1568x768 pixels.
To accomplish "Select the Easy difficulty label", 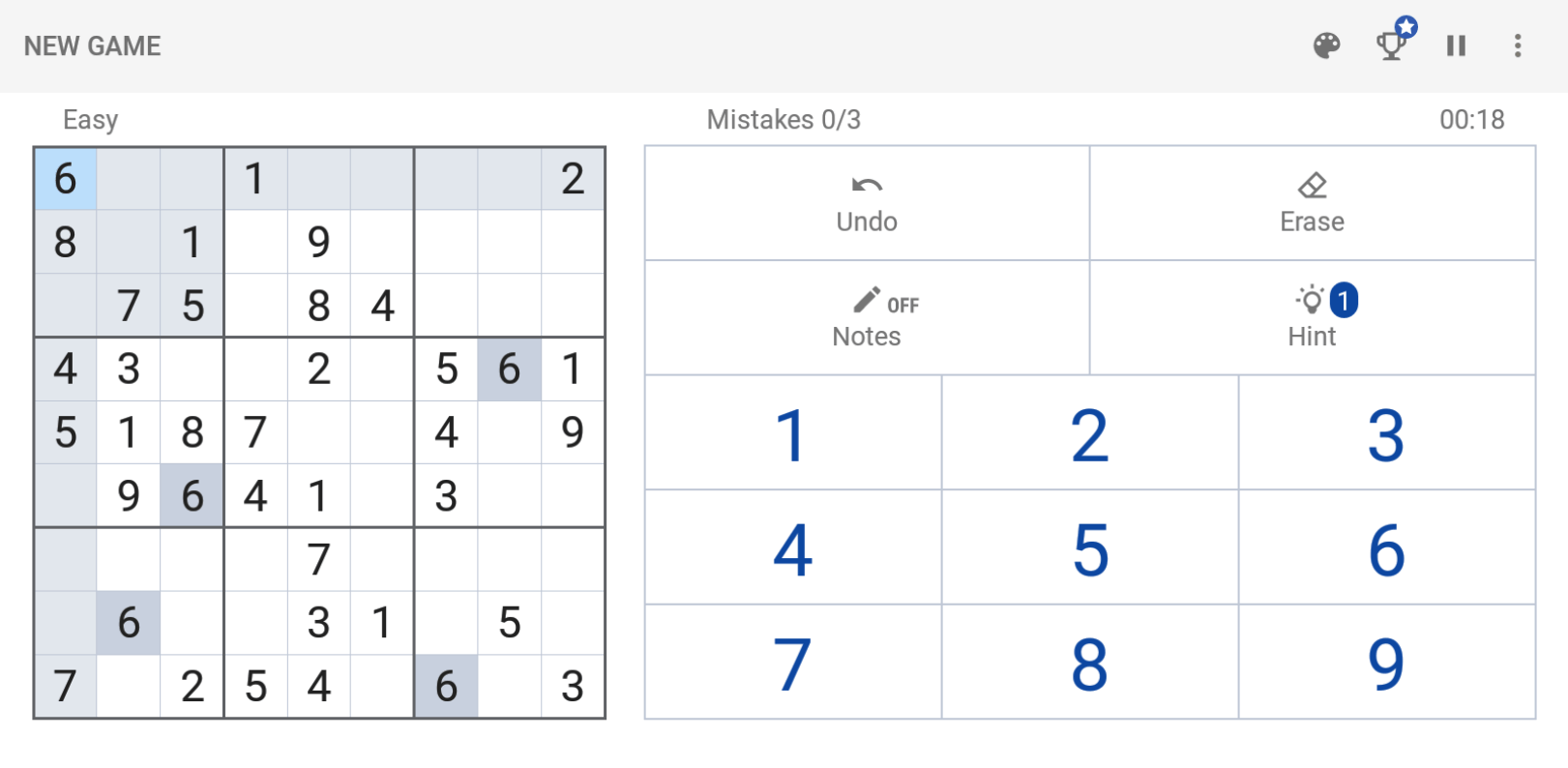I will point(90,120).
